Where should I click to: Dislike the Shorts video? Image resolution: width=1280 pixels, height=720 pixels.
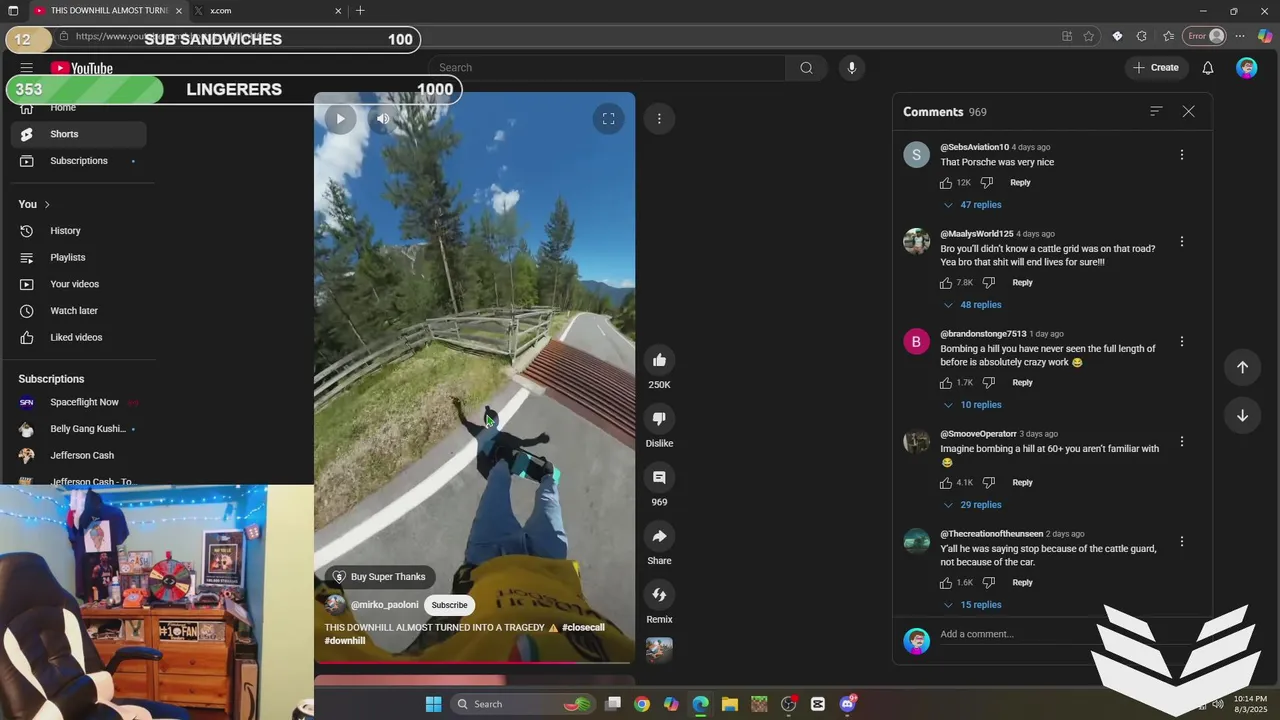point(659,419)
